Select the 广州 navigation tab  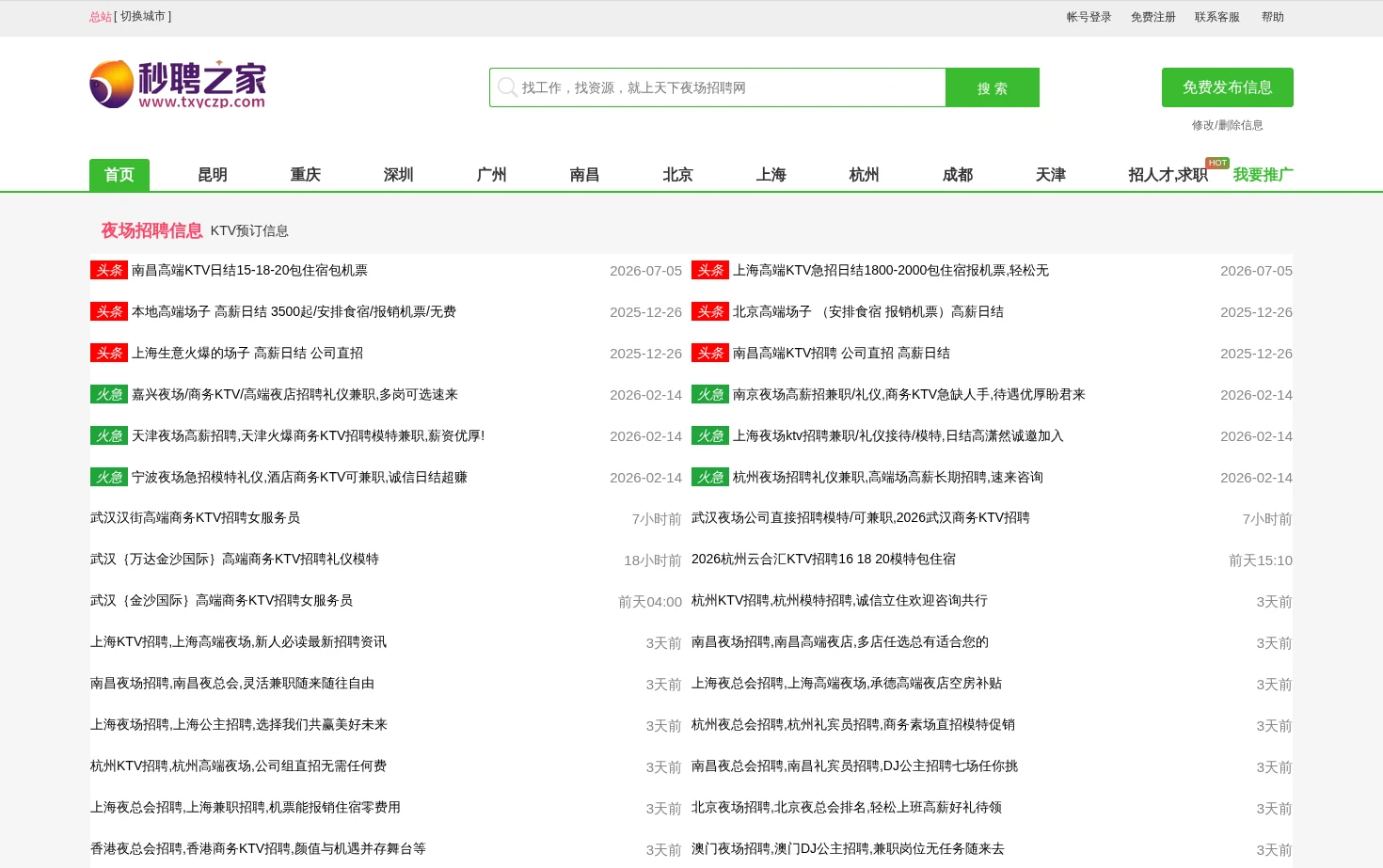(492, 175)
